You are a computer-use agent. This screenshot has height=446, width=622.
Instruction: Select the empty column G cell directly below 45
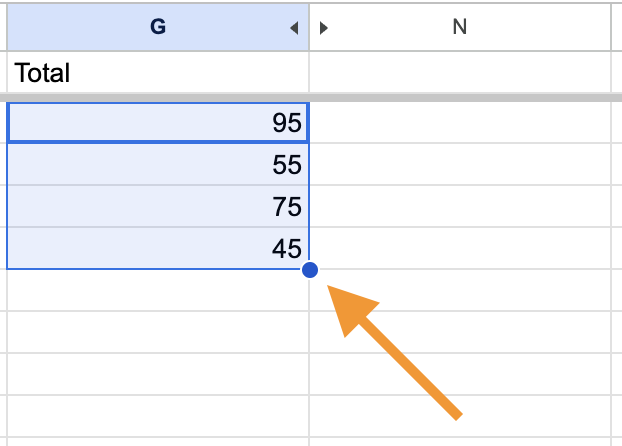point(157,290)
